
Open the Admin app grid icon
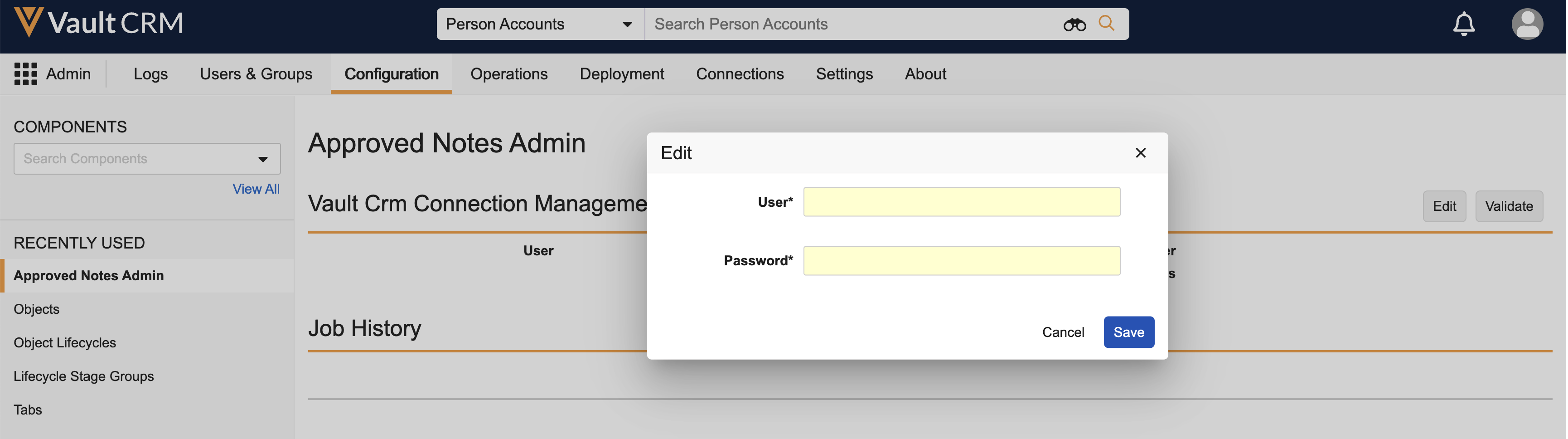pyautogui.click(x=25, y=73)
